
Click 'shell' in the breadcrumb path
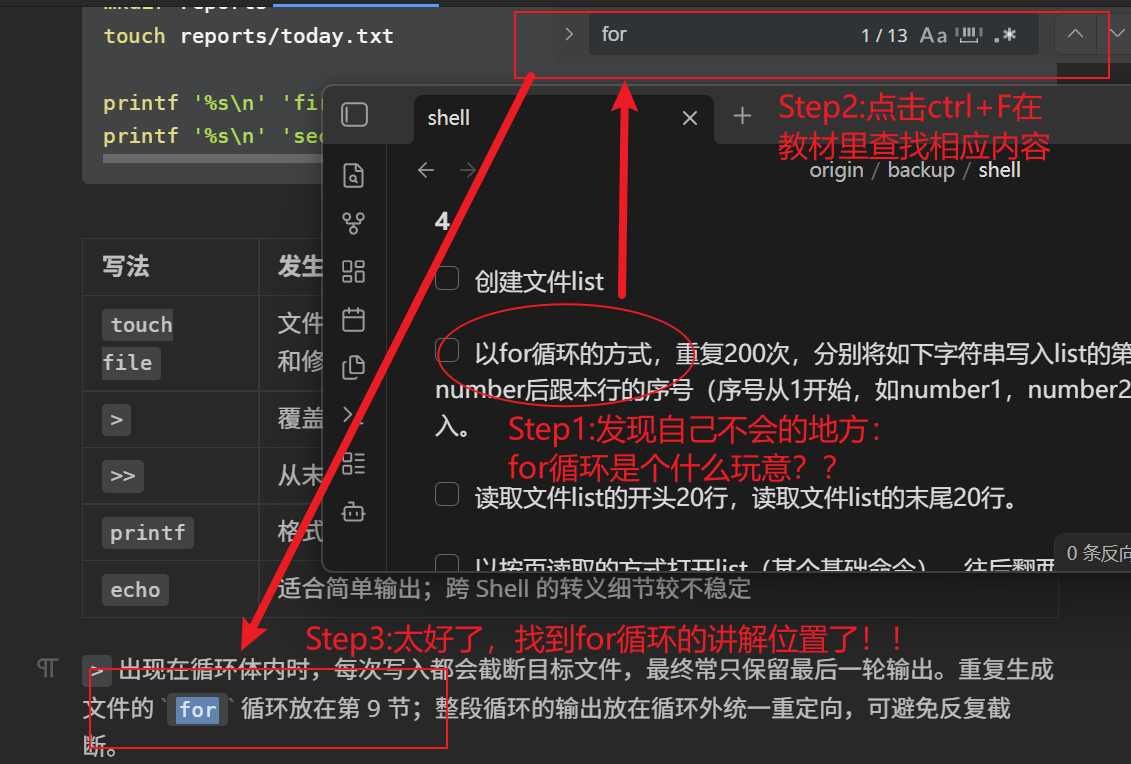[999, 171]
